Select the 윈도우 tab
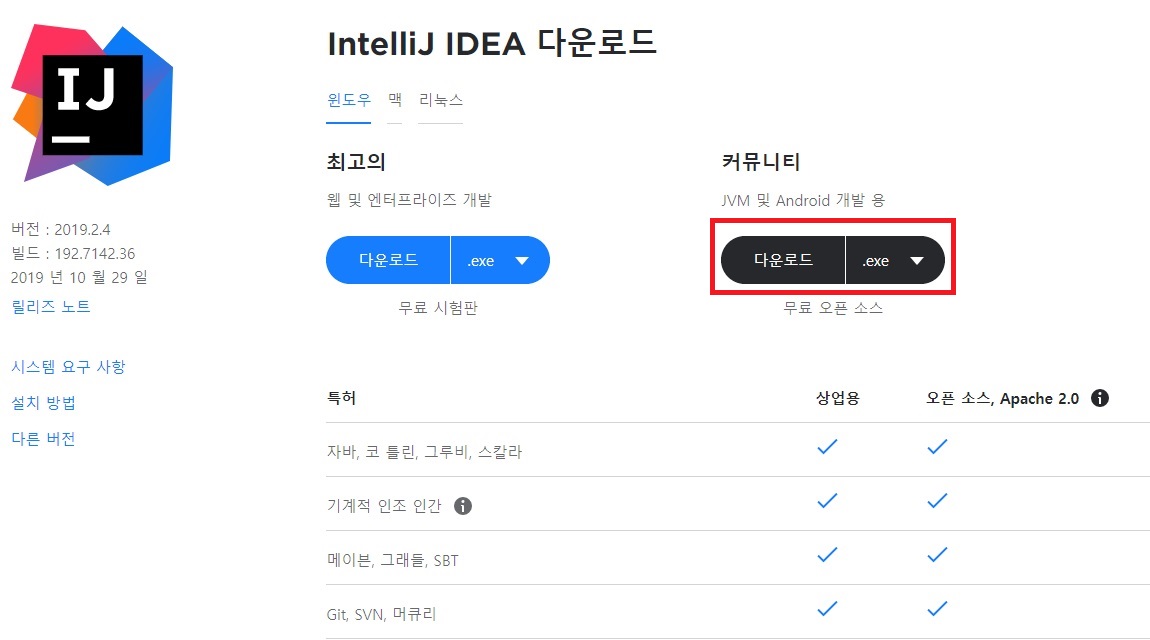This screenshot has height=640, width=1150. pyautogui.click(x=348, y=100)
